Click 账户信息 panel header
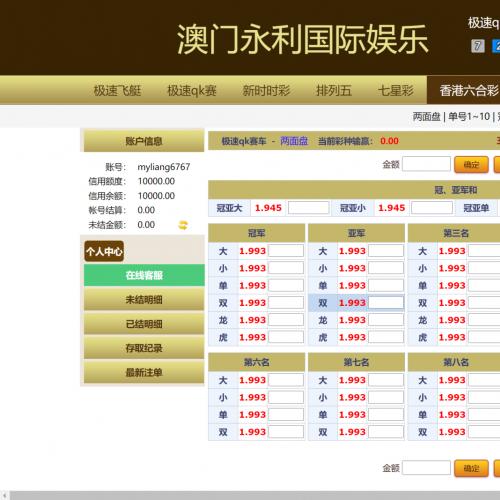Image resolution: width=500 pixels, height=500 pixels. [x=144, y=141]
